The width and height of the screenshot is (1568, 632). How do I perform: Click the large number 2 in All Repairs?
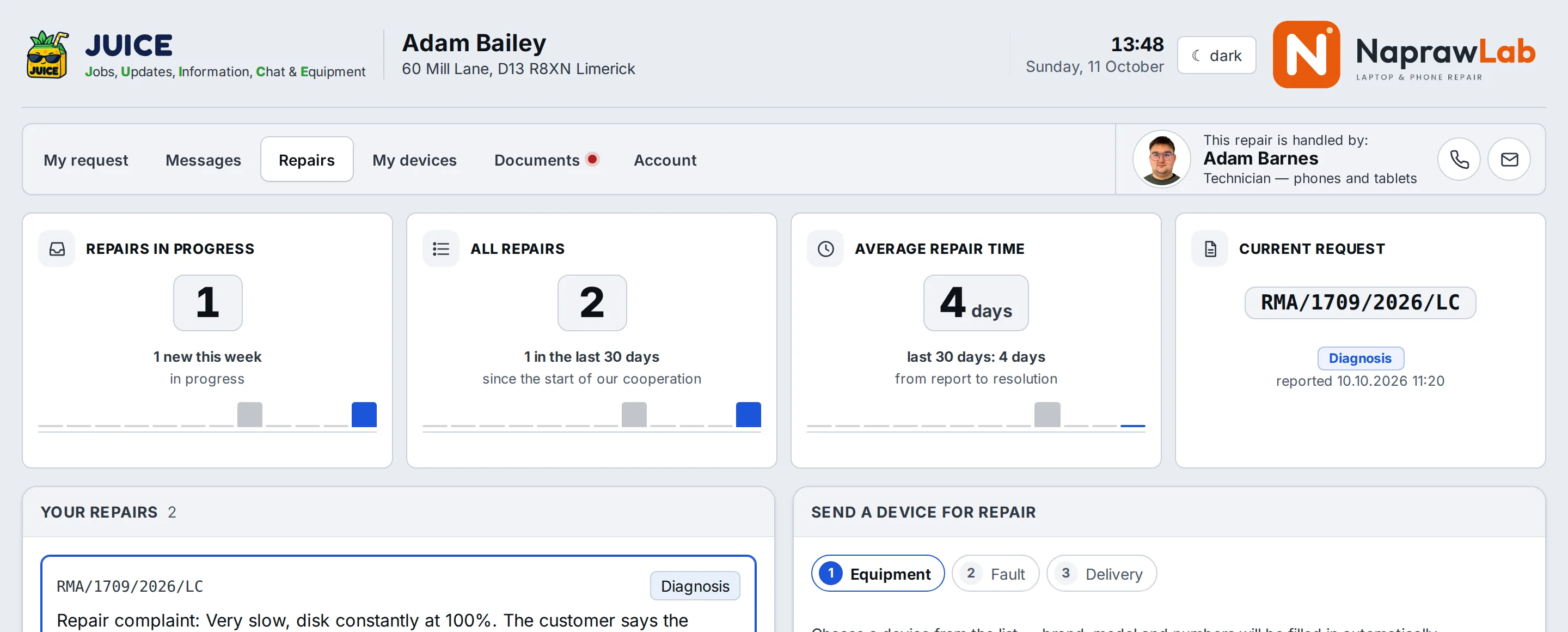[x=592, y=302]
